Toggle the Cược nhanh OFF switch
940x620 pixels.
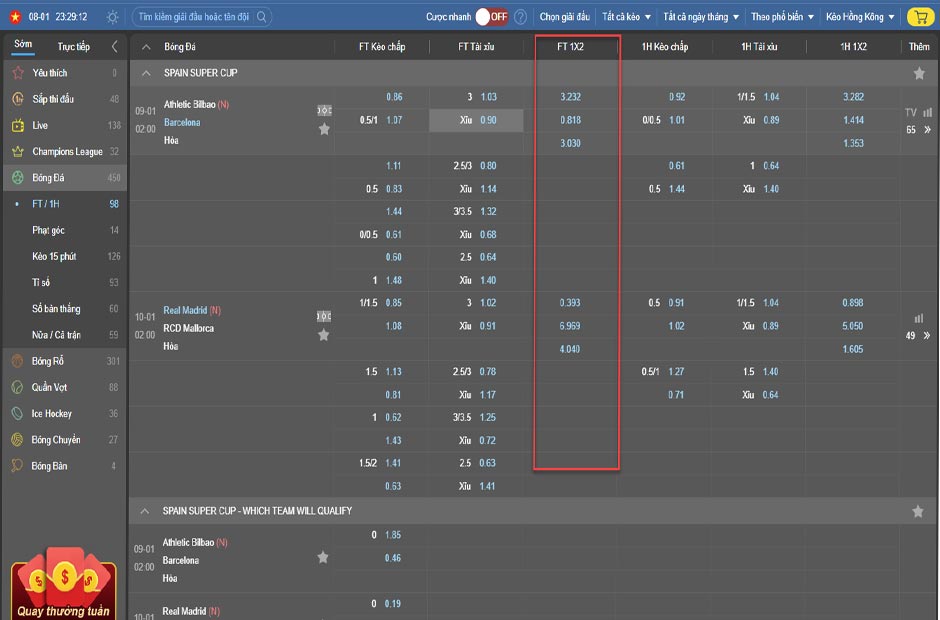pyautogui.click(x=492, y=17)
